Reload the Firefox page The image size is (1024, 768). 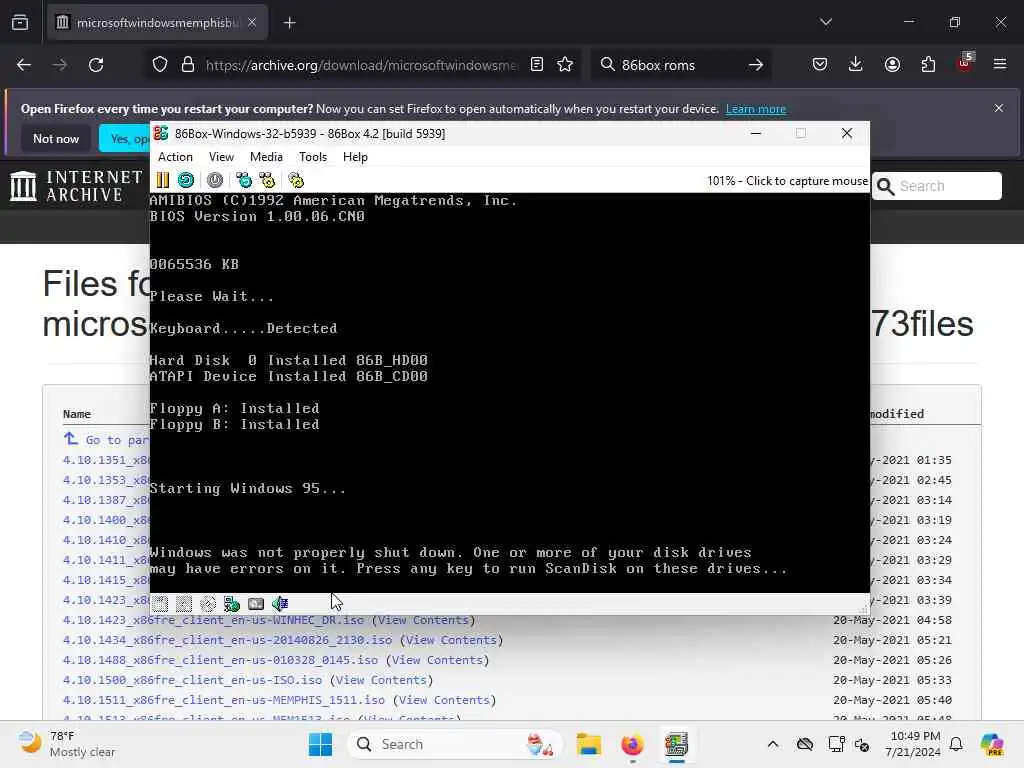(96, 65)
